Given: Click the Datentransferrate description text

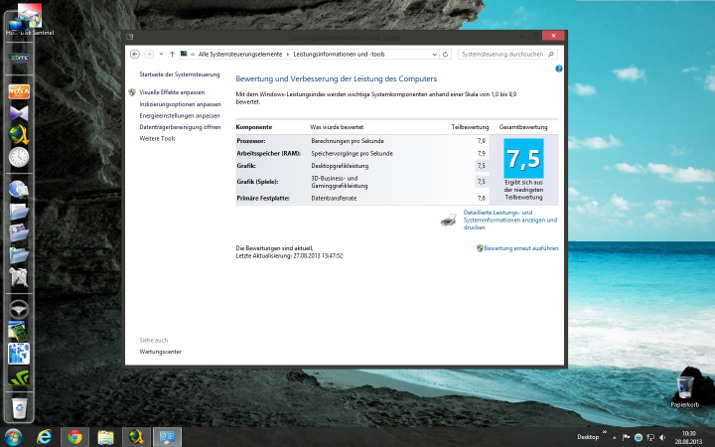Looking at the screenshot, I should pyautogui.click(x=334, y=198).
